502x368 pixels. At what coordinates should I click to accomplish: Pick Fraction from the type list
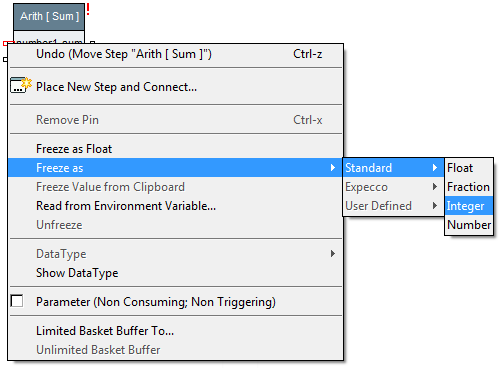pyautogui.click(x=469, y=187)
